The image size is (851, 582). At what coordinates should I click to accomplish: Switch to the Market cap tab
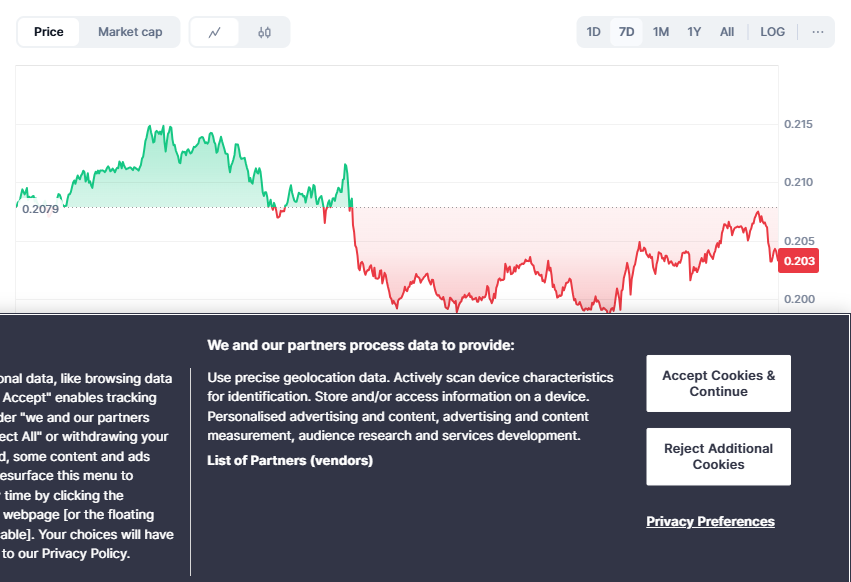tap(130, 32)
